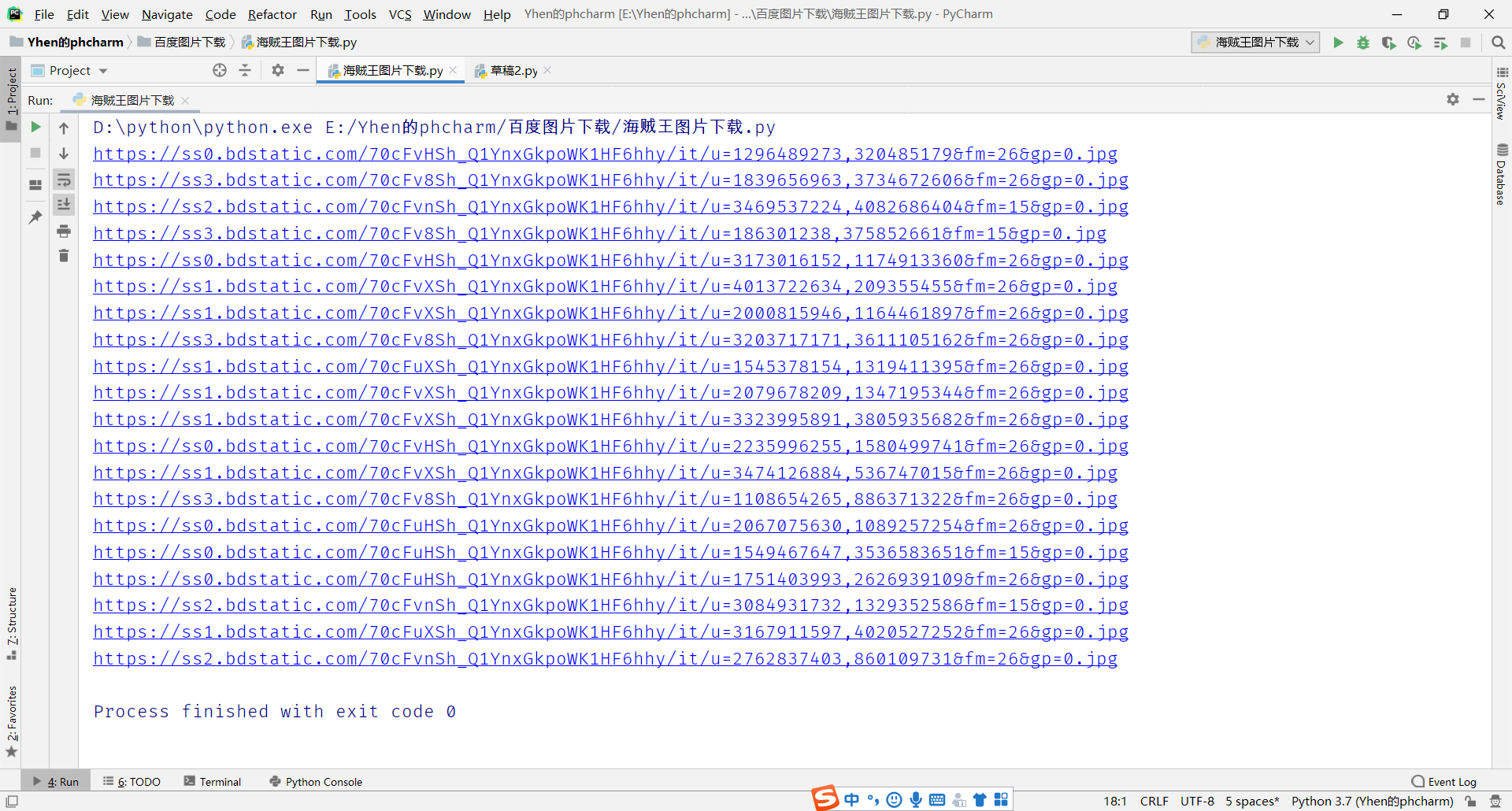The image size is (1512, 811).
Task: Click the Debug bug icon in toolbar
Action: coord(1363,43)
